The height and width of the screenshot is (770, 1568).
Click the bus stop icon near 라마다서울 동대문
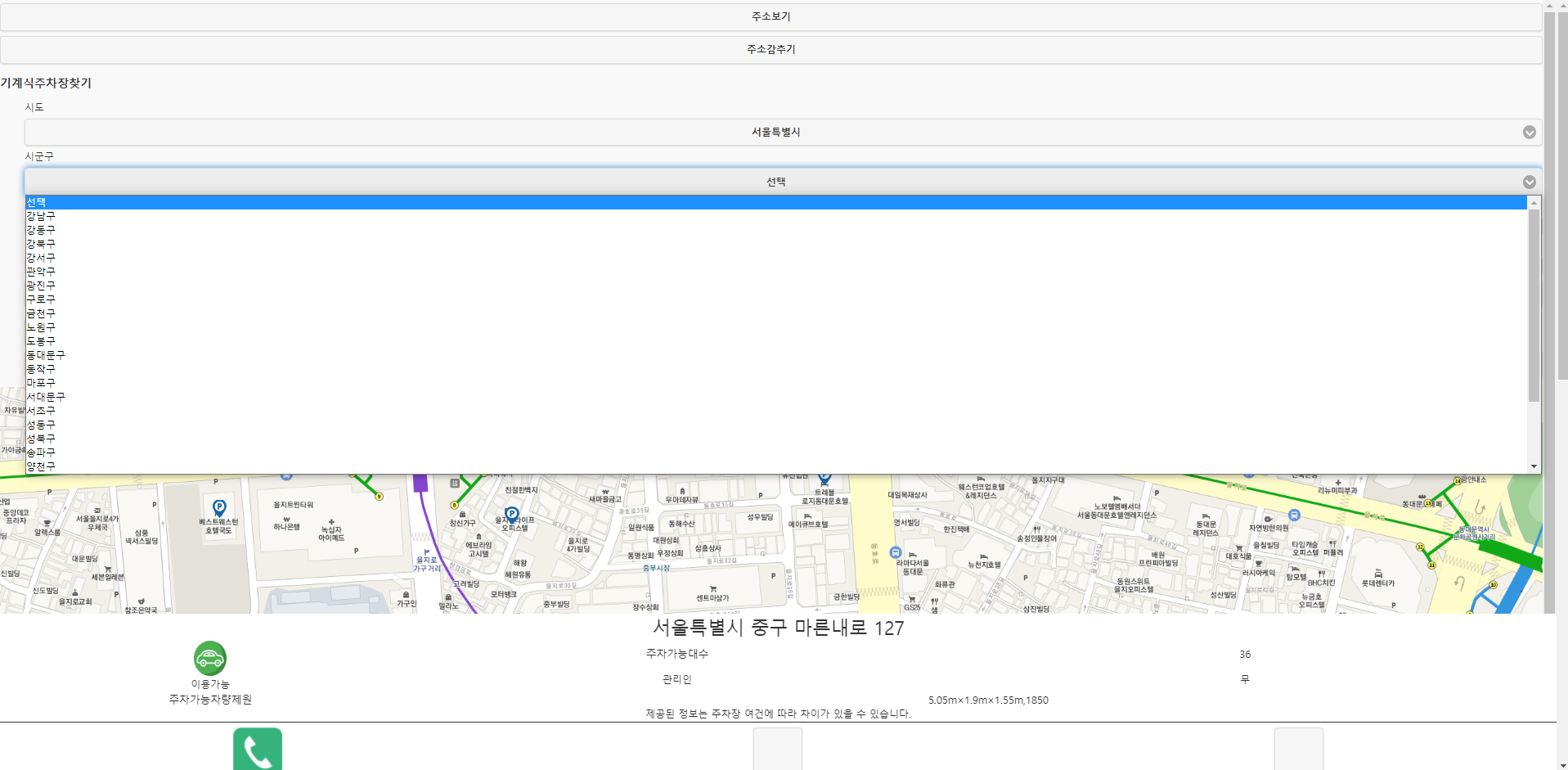(x=896, y=553)
